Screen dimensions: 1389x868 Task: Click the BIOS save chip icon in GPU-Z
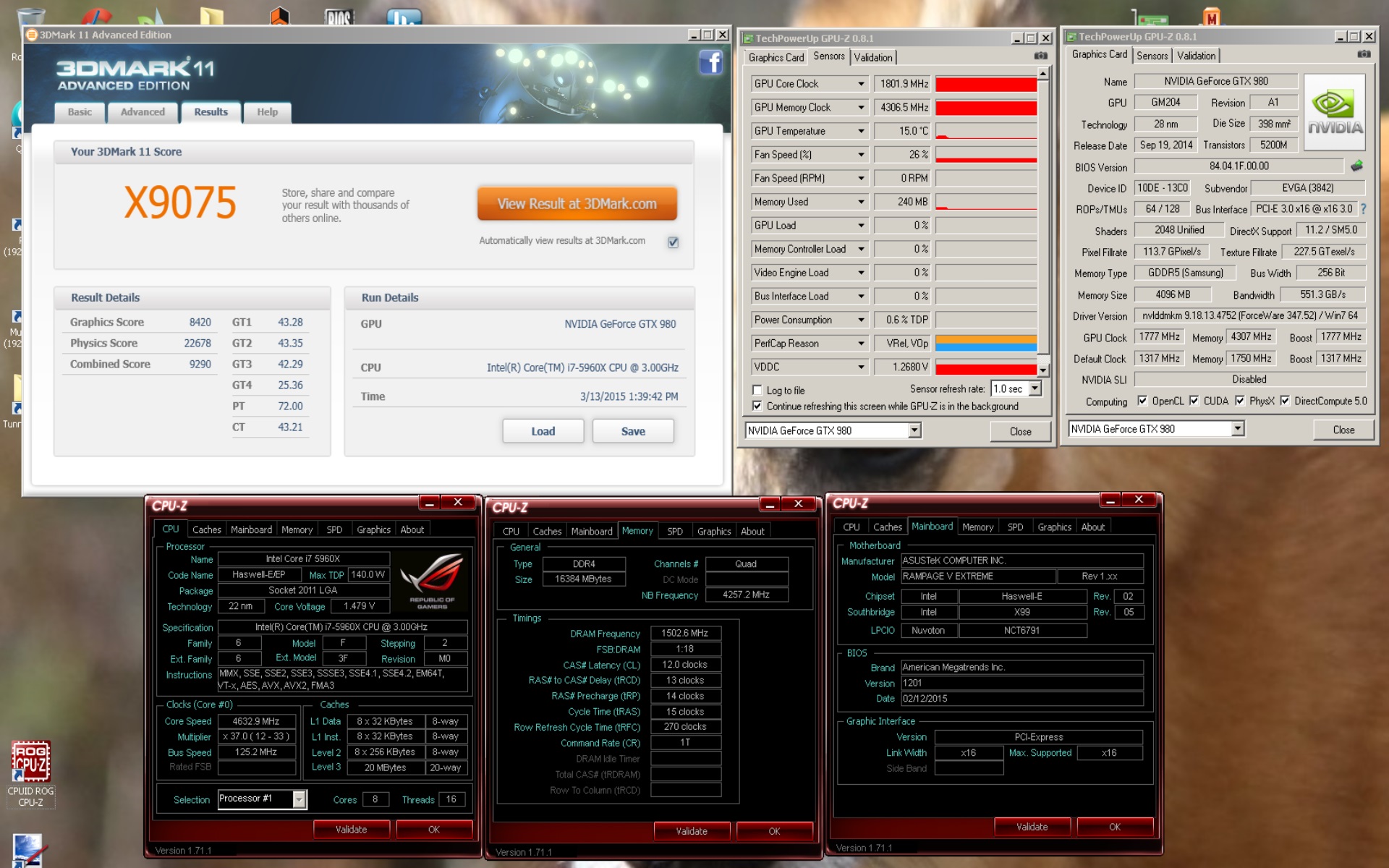coord(1357,166)
